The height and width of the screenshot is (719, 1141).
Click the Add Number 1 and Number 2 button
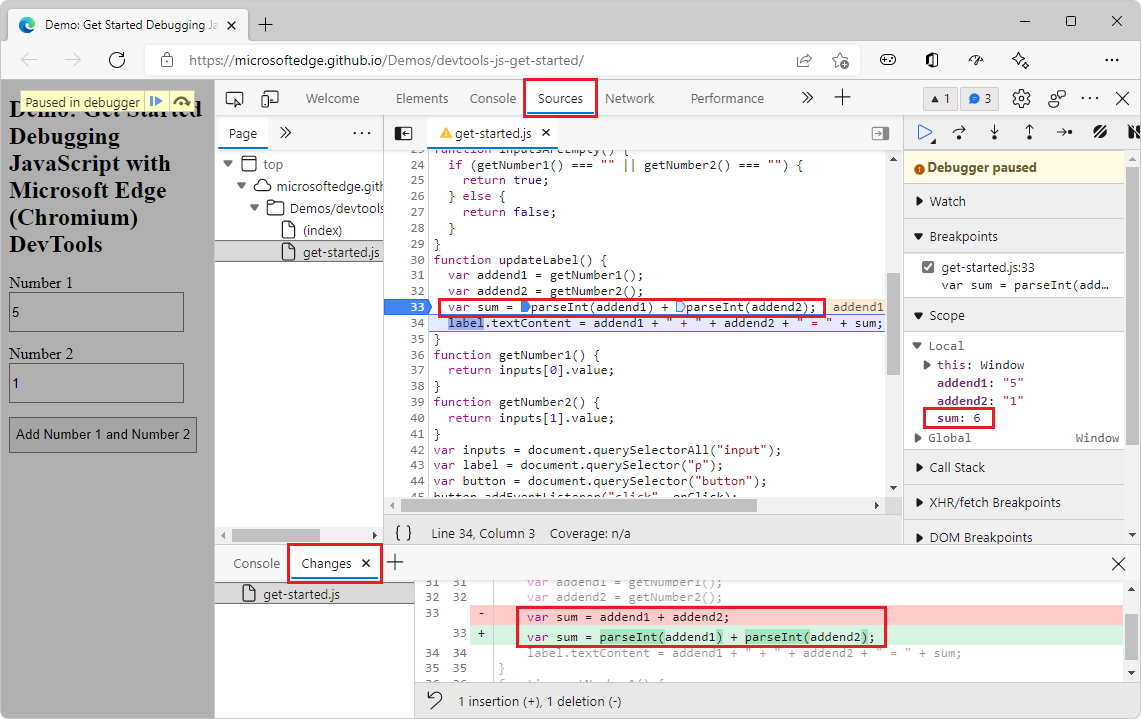click(x=102, y=434)
